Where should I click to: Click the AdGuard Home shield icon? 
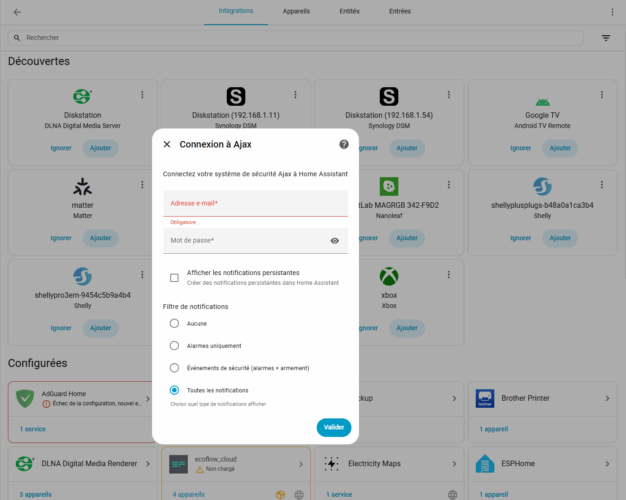coord(25,399)
